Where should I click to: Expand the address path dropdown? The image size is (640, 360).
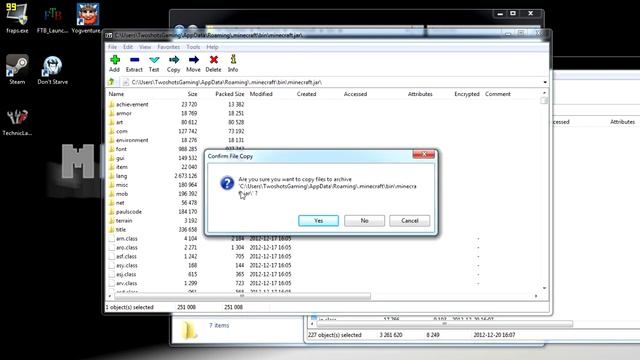pos(545,82)
